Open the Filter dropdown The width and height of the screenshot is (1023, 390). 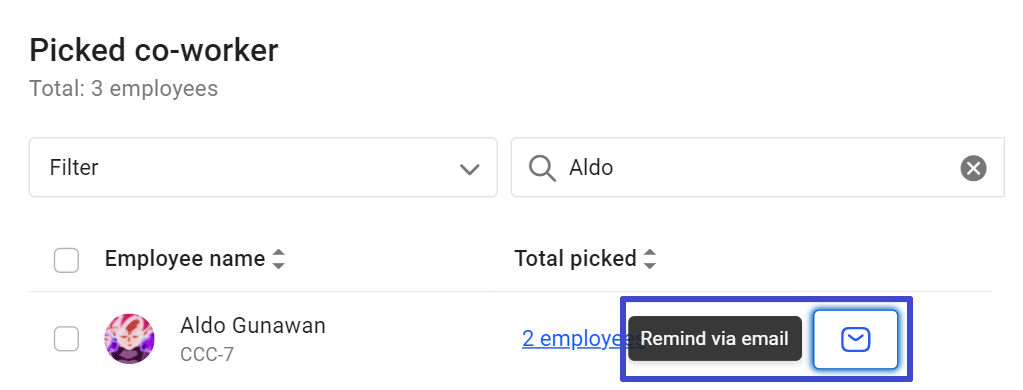pos(263,168)
